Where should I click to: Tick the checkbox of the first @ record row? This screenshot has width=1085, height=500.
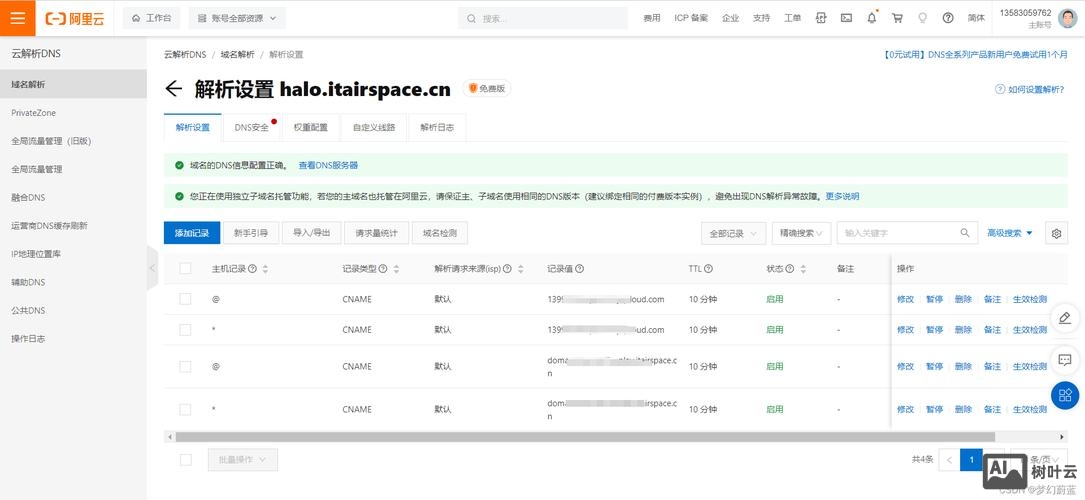coord(185,299)
